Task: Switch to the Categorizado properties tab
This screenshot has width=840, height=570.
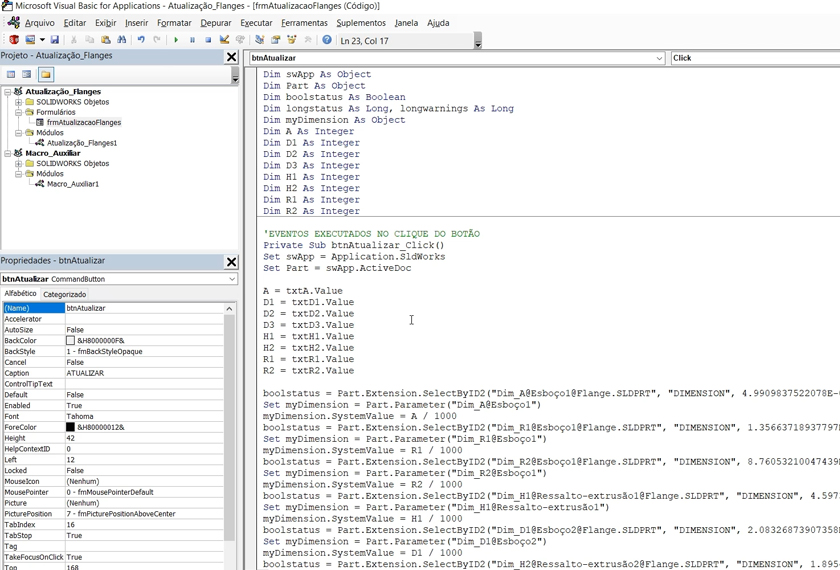Action: [64, 294]
